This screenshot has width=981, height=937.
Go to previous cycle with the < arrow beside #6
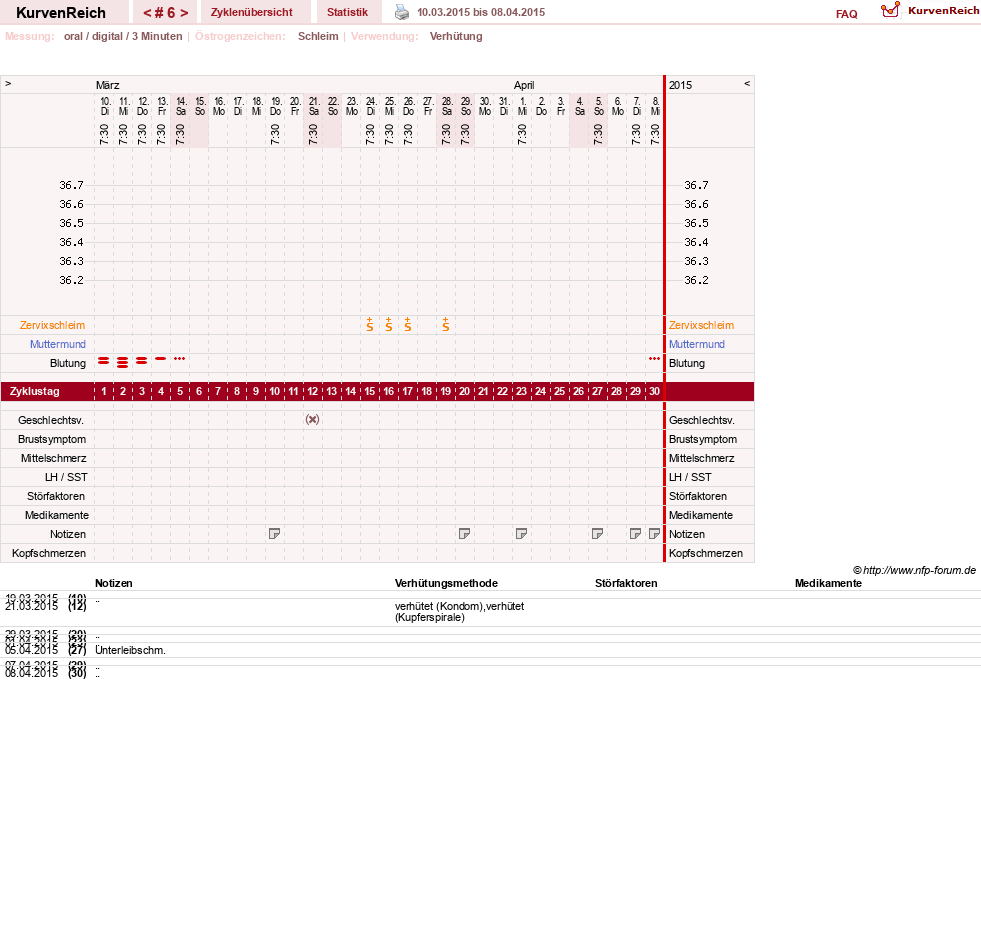click(x=148, y=13)
